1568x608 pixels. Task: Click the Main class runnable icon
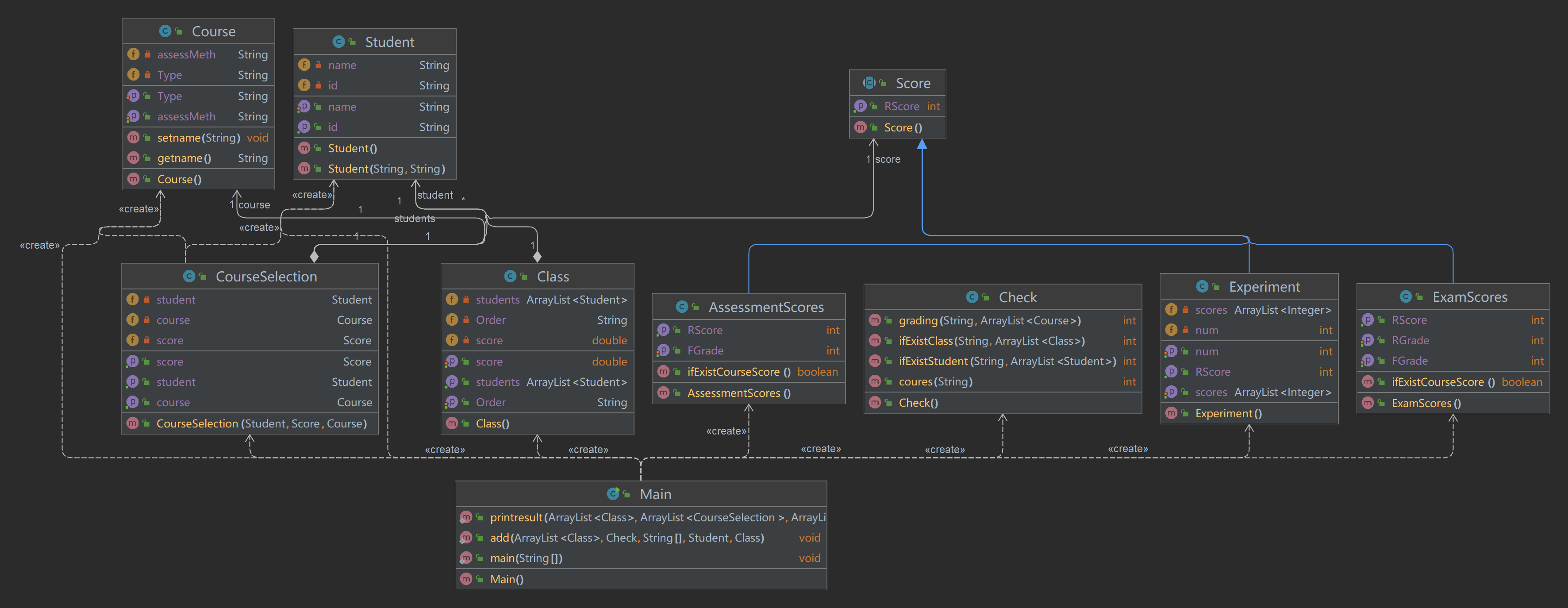point(613,494)
